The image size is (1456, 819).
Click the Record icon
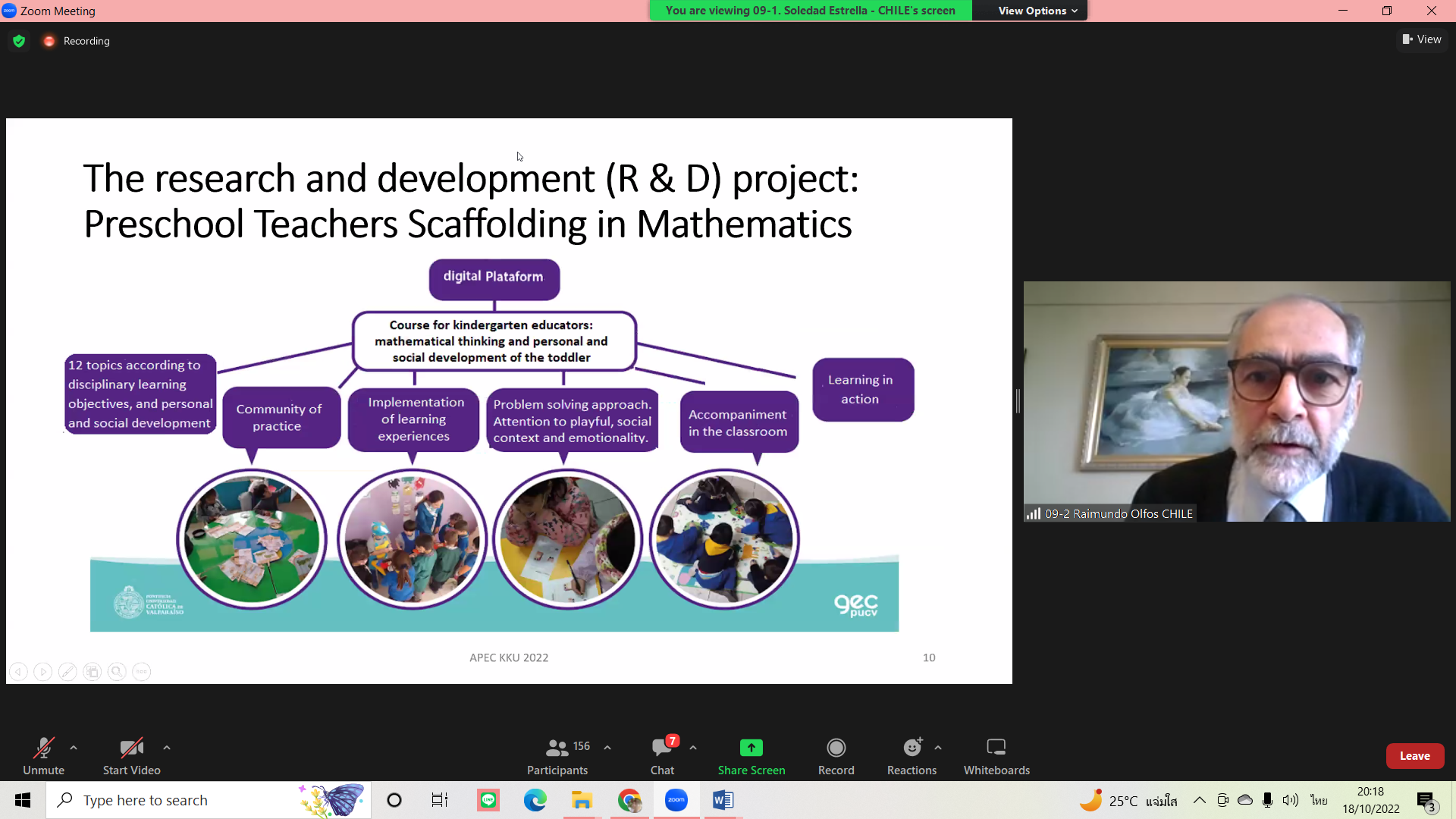836,748
